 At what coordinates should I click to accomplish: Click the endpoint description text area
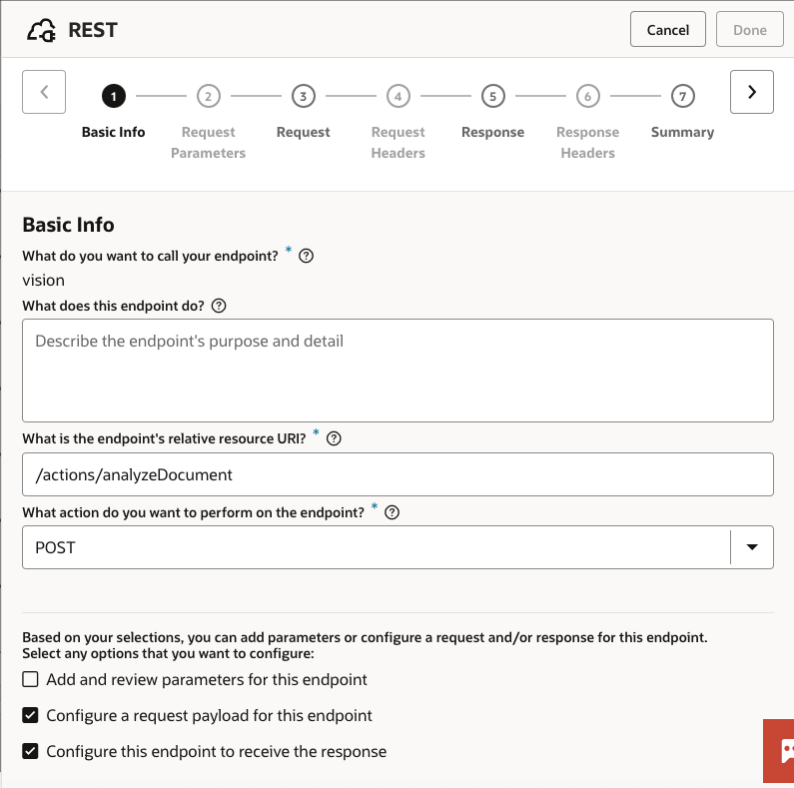[398, 370]
